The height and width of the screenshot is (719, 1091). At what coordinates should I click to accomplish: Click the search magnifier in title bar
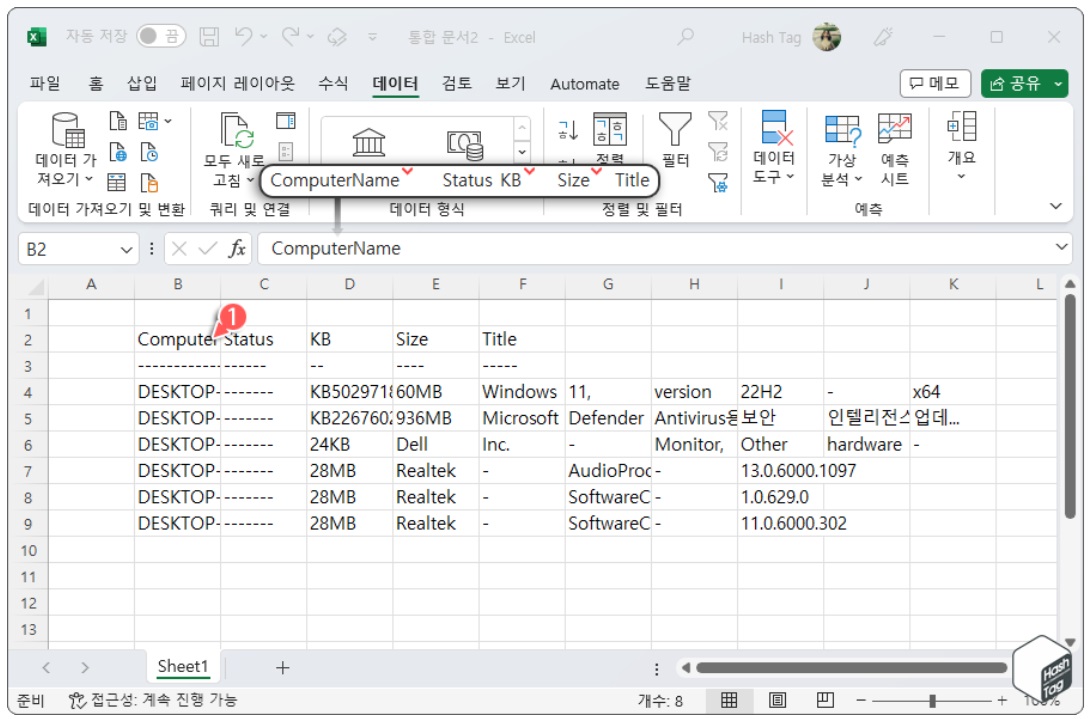pos(685,36)
